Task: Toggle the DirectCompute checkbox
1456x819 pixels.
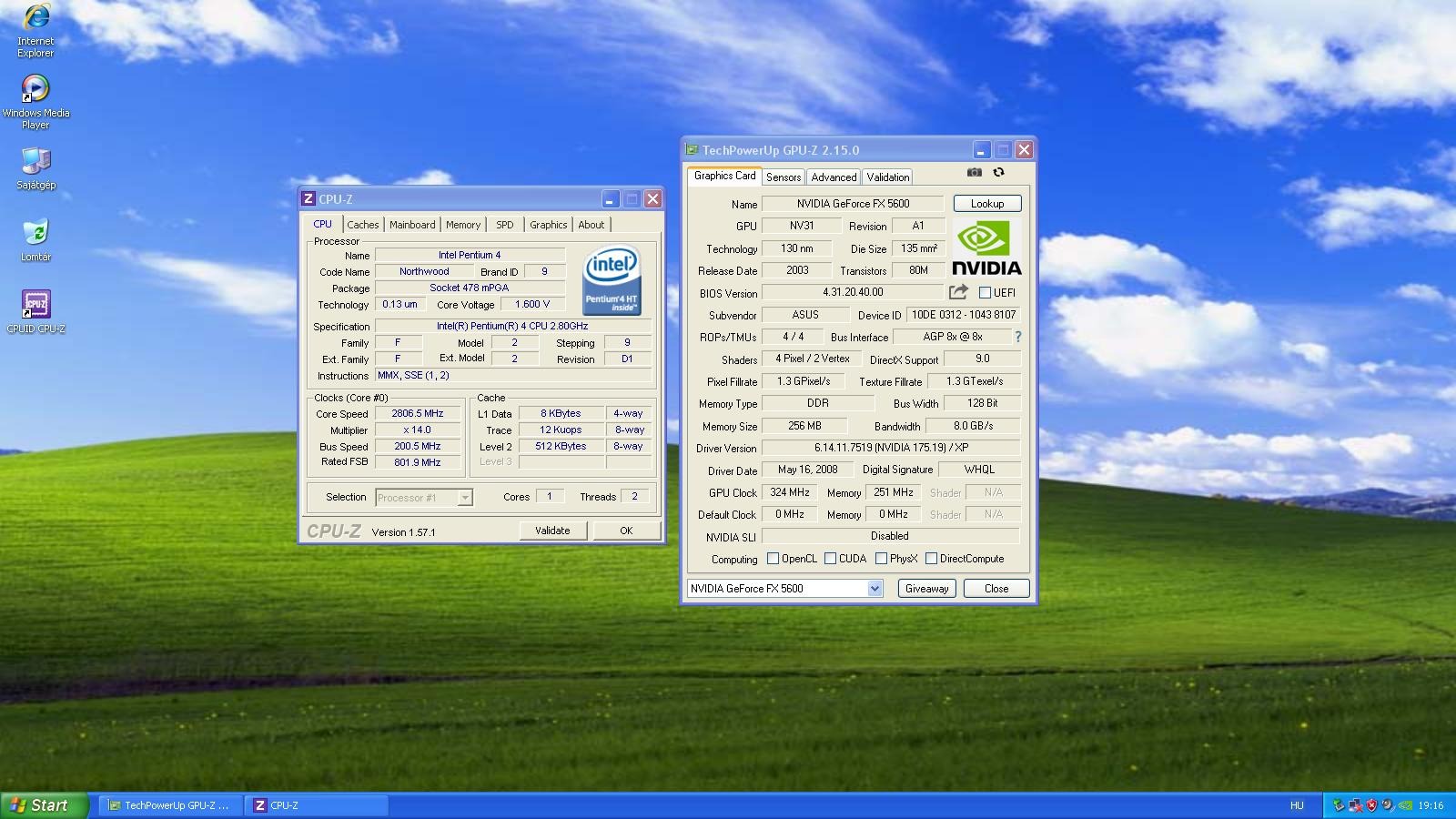Action: (x=931, y=559)
